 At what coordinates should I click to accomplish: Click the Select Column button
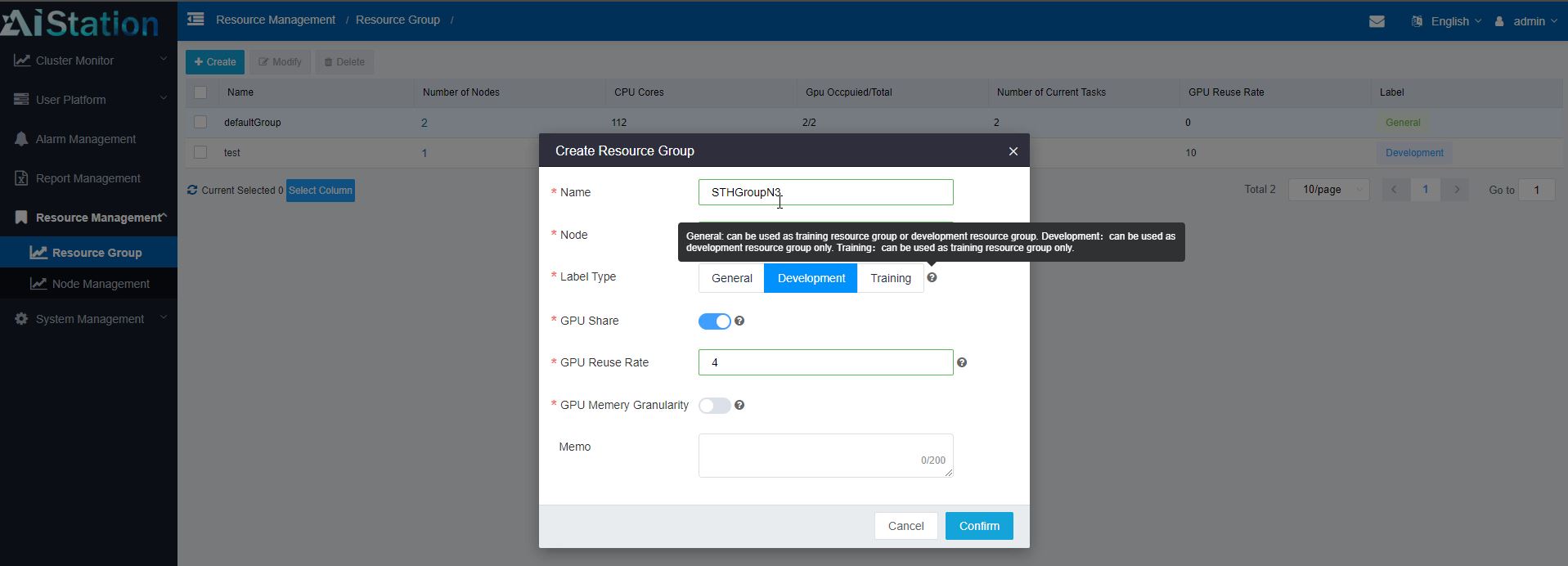click(321, 191)
